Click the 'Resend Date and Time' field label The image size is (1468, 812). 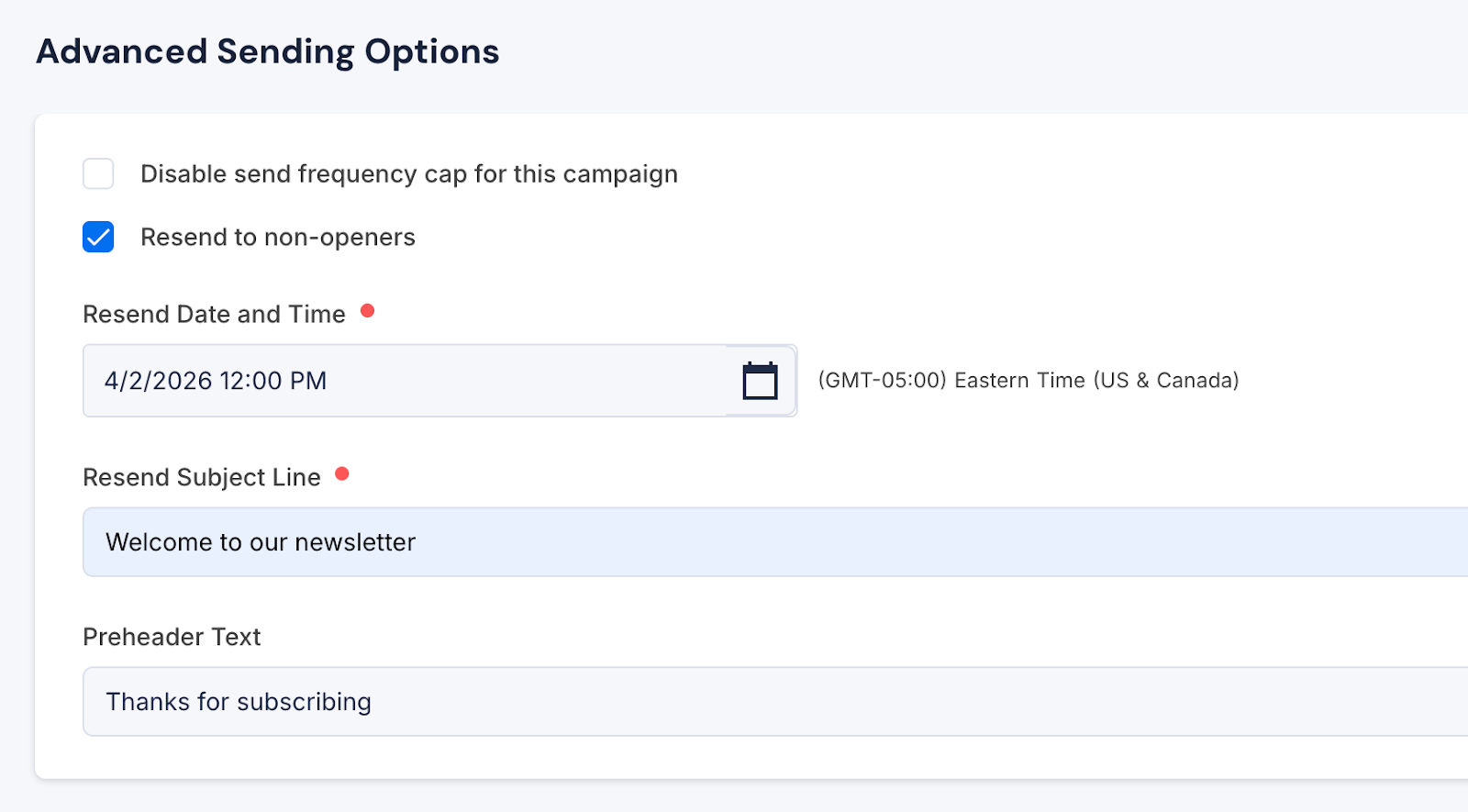click(x=214, y=315)
